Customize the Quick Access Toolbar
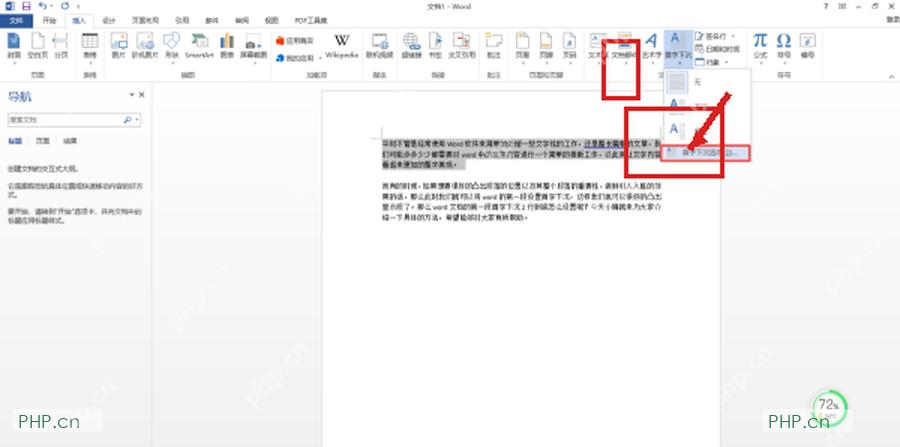900x447 pixels. (x=79, y=6)
